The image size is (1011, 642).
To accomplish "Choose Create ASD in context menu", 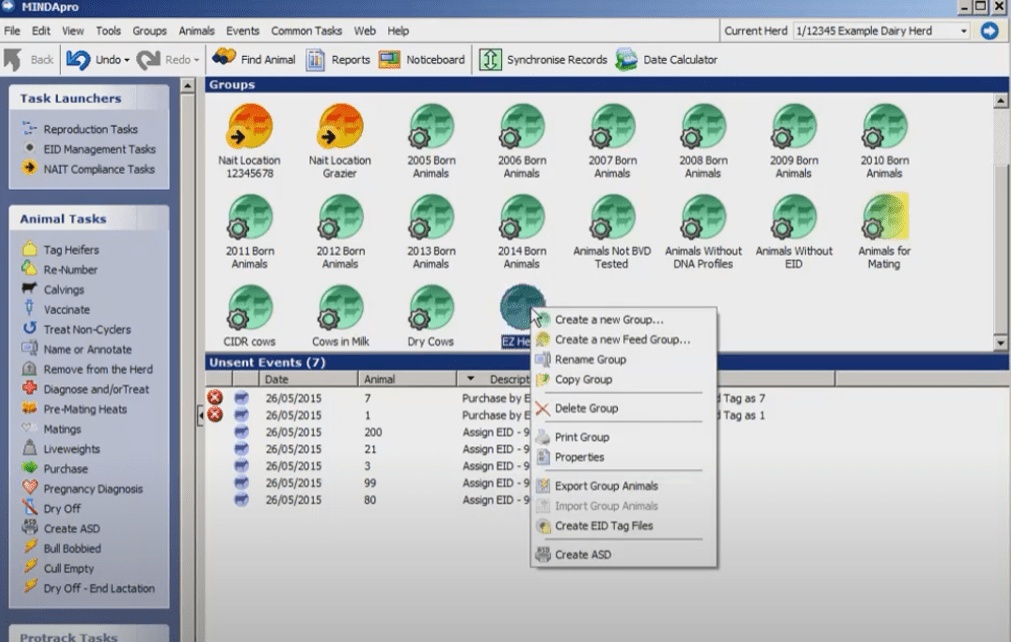I will tap(623, 554).
